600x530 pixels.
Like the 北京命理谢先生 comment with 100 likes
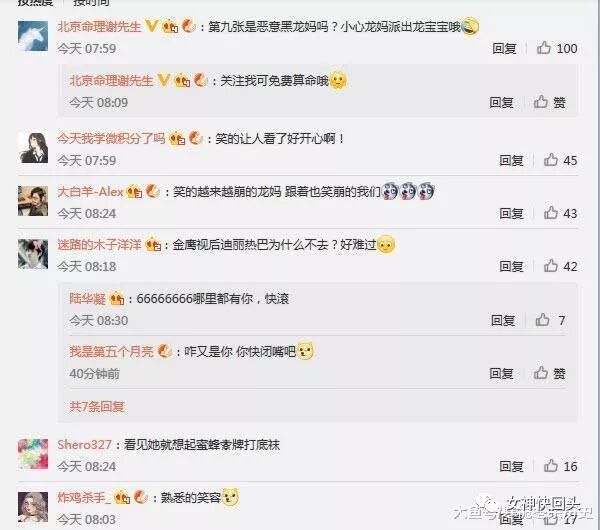point(557,48)
